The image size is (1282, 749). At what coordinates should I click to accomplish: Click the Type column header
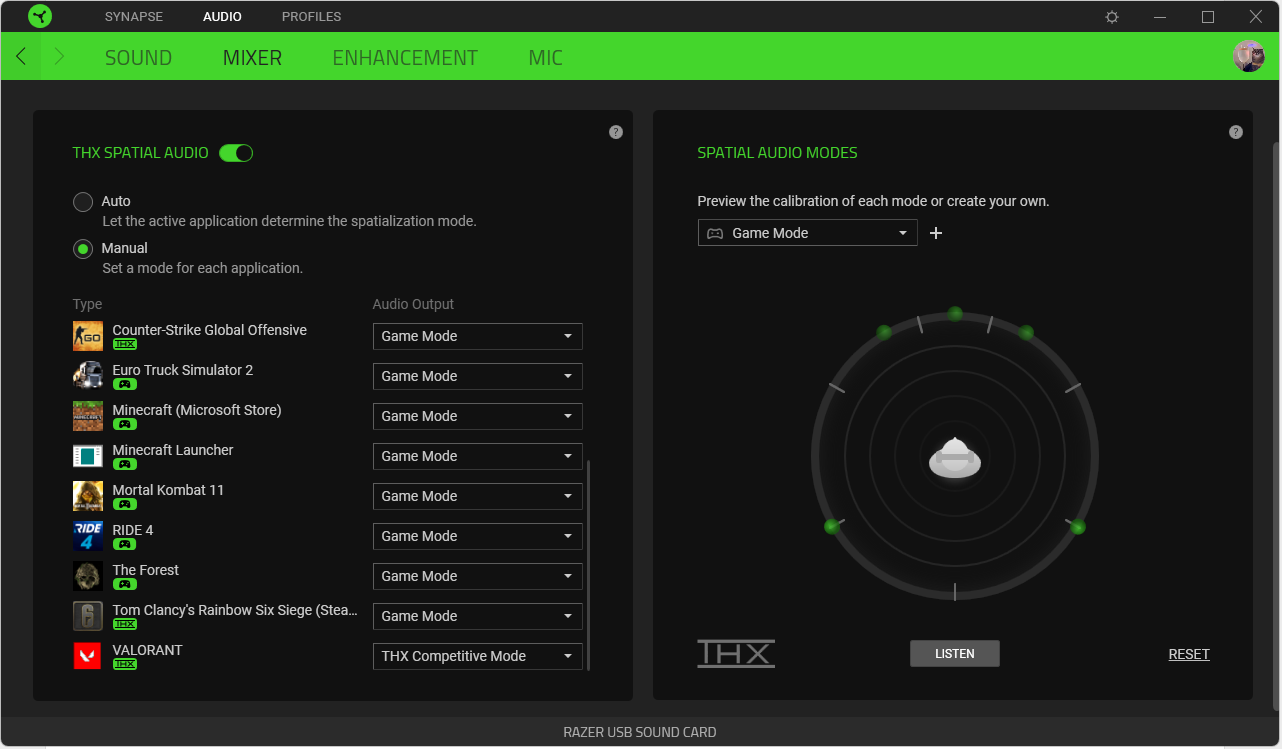[88, 304]
